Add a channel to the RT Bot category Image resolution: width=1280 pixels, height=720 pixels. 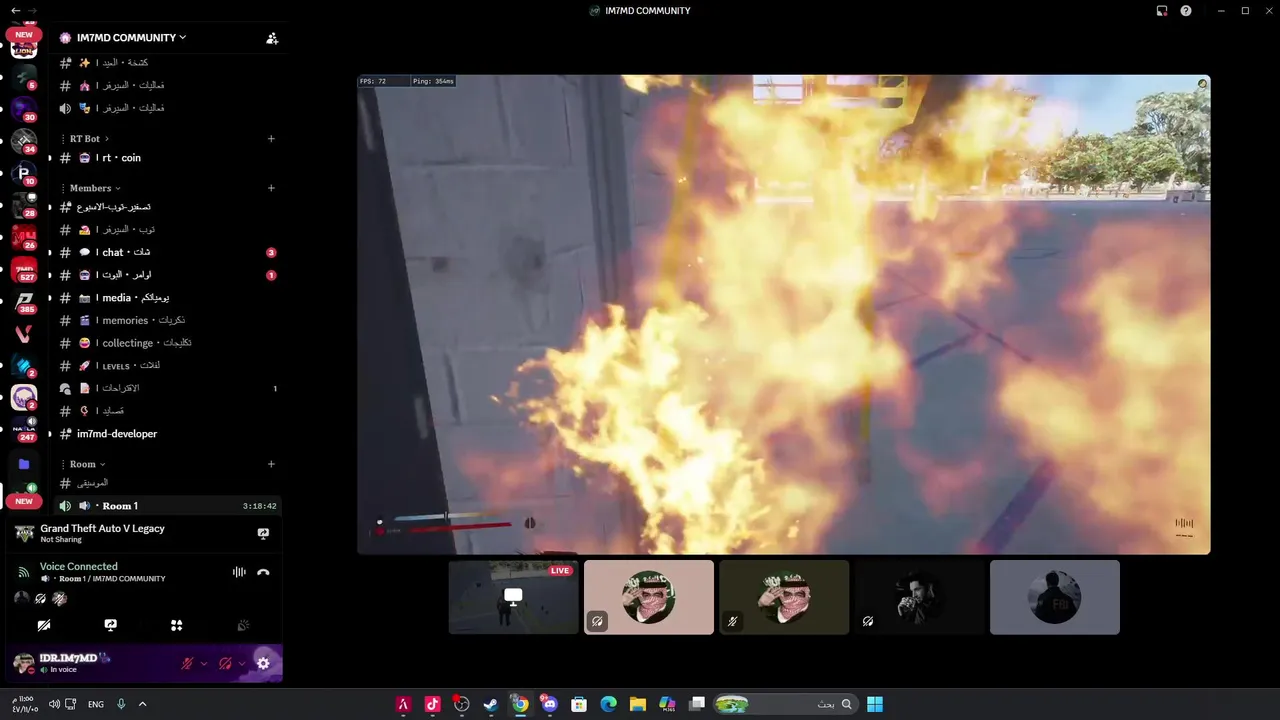pos(271,139)
